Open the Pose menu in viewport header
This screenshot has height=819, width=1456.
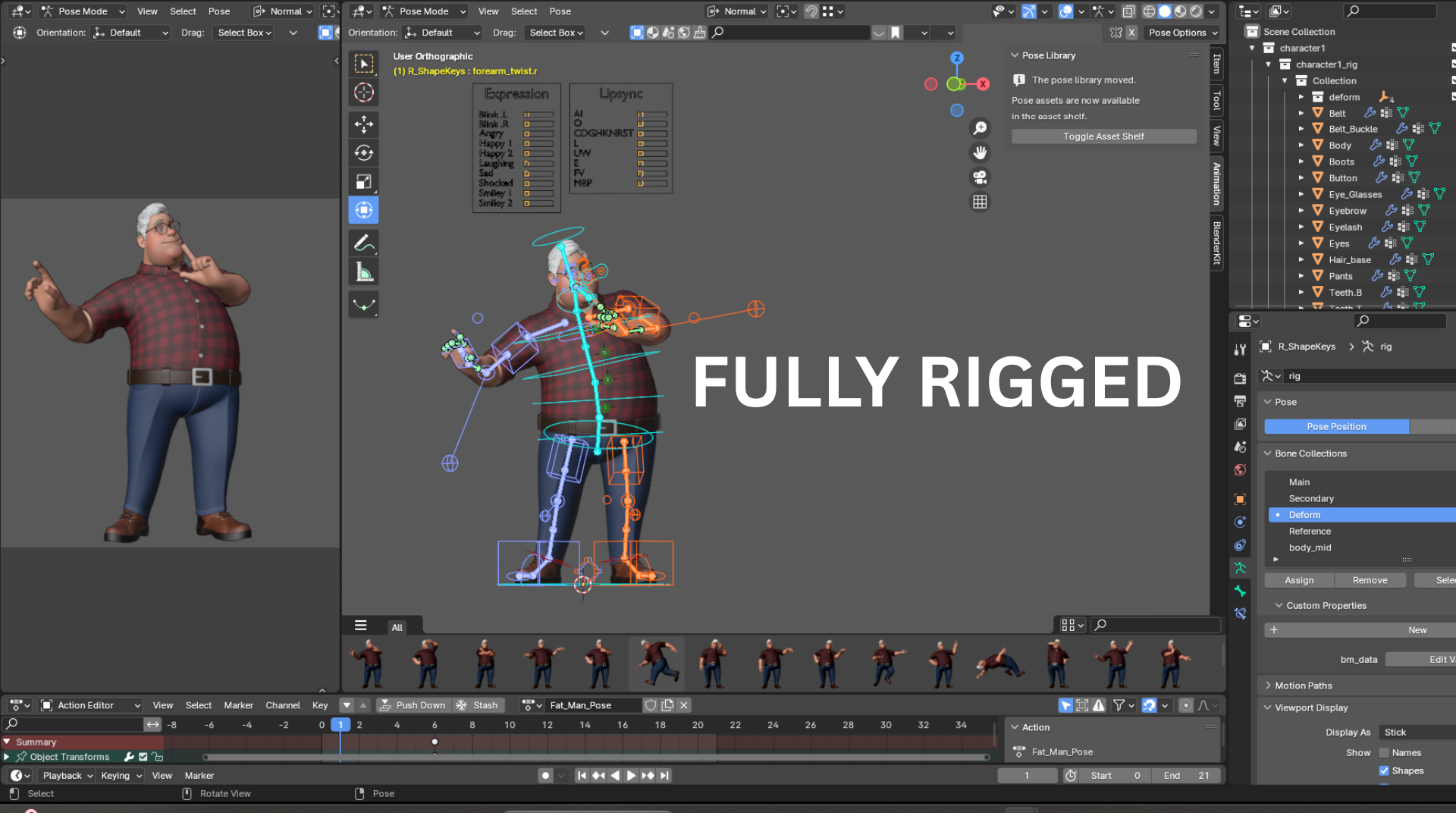click(x=560, y=11)
